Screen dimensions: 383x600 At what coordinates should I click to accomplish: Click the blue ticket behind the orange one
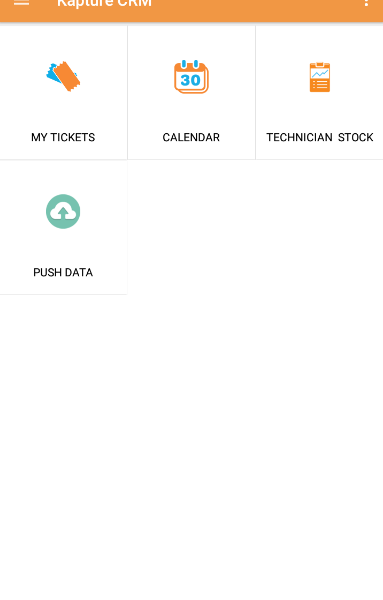point(53,73)
